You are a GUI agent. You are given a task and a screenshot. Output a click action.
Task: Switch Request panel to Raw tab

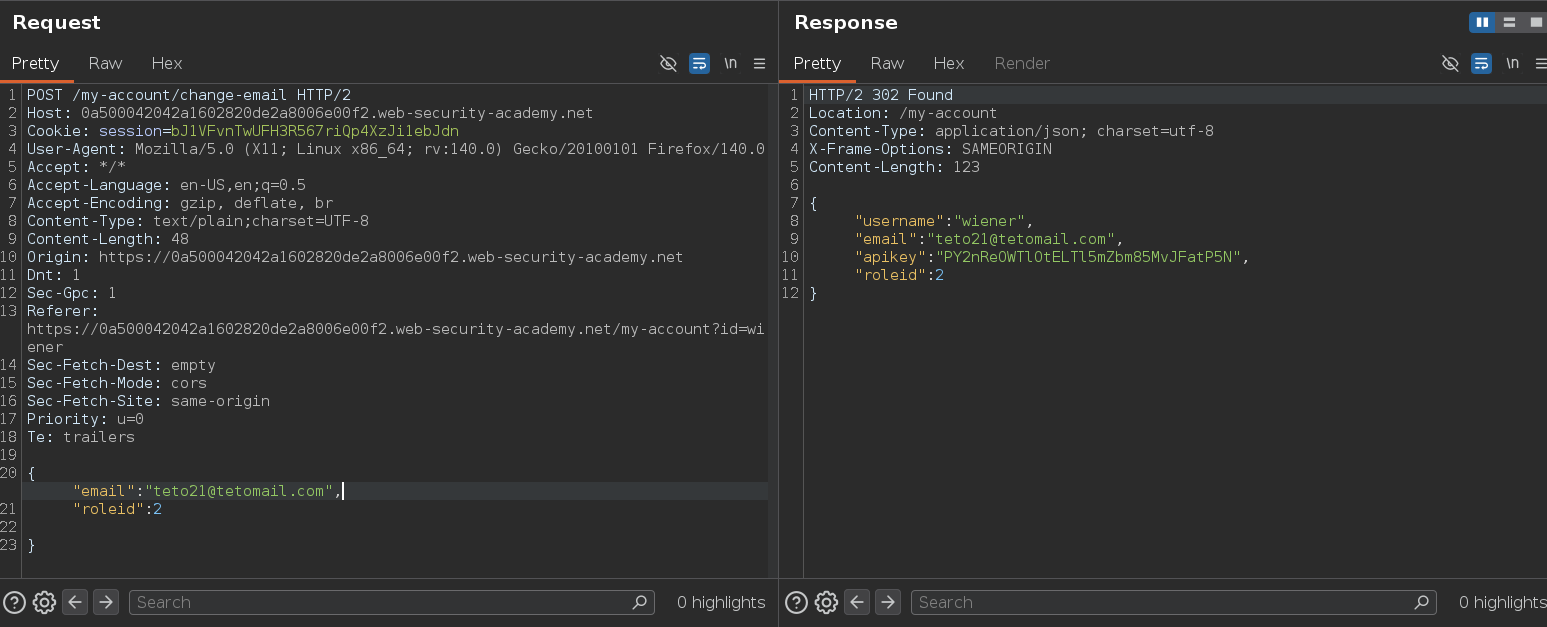tap(105, 63)
